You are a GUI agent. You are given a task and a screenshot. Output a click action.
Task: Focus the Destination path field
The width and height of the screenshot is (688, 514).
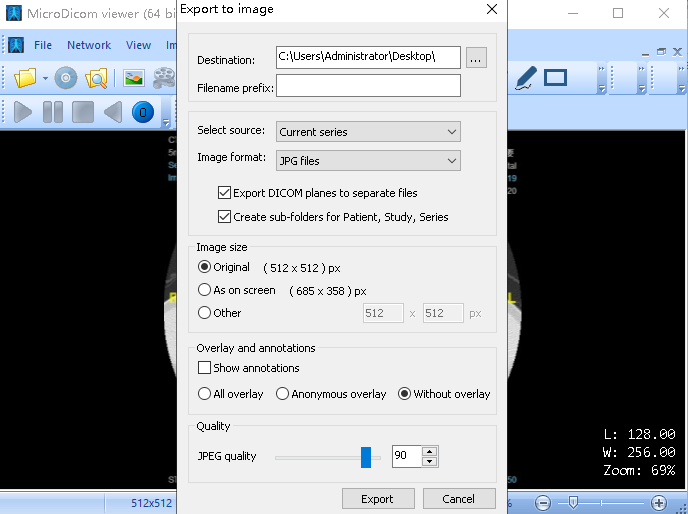click(x=368, y=58)
